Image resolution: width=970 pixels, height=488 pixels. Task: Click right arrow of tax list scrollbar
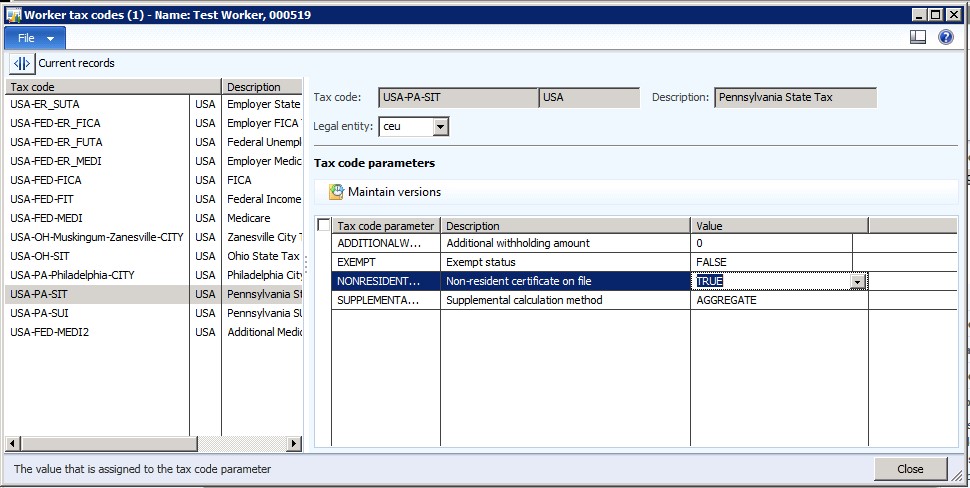tap(294, 443)
